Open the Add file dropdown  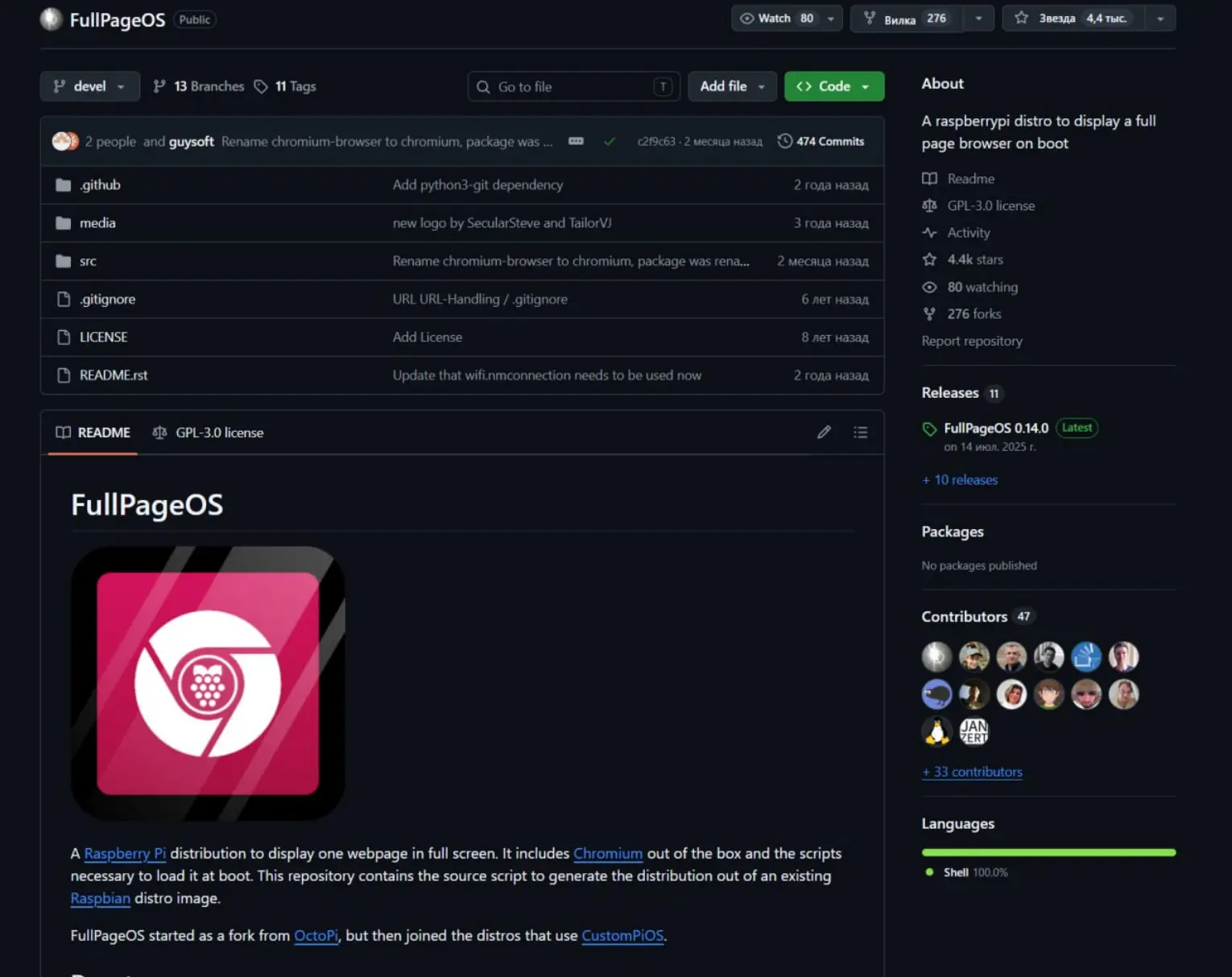point(732,86)
